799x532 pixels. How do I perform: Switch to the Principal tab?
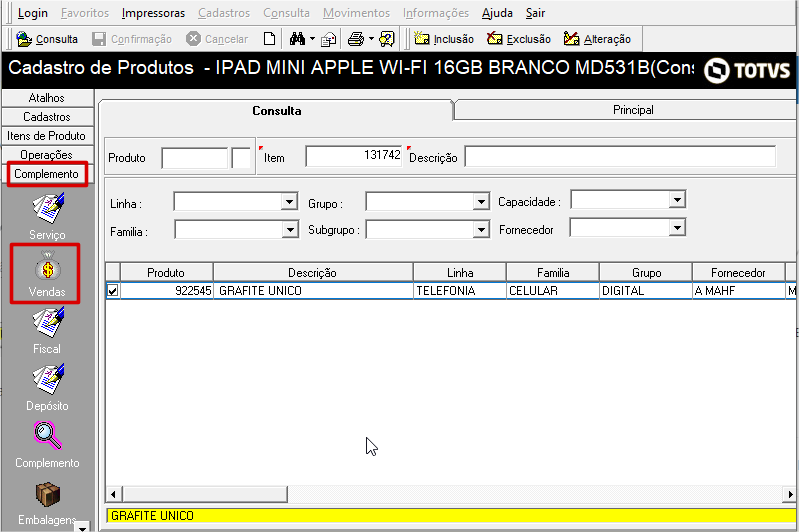coord(626,110)
